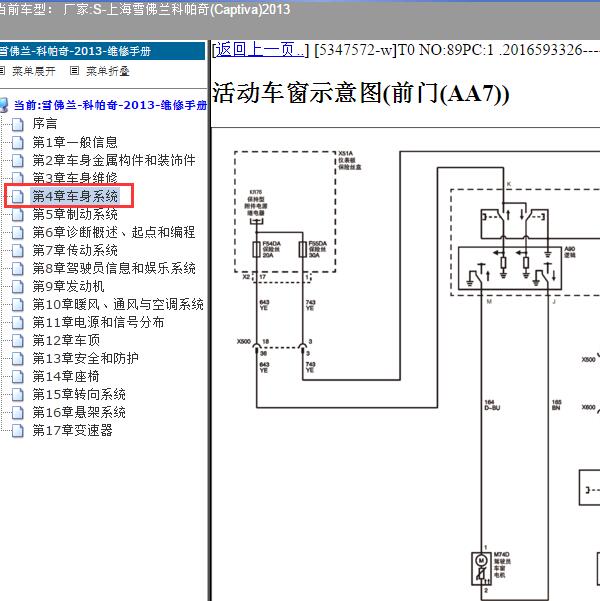600x601 pixels.
Task: Click the 164 D-BU wire label
Action: pyautogui.click(x=492, y=405)
